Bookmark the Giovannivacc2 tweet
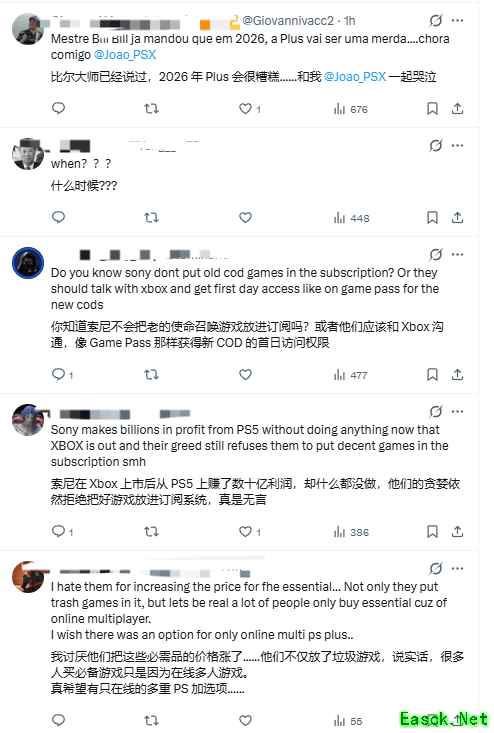The width and height of the screenshot is (494, 733). click(432, 109)
